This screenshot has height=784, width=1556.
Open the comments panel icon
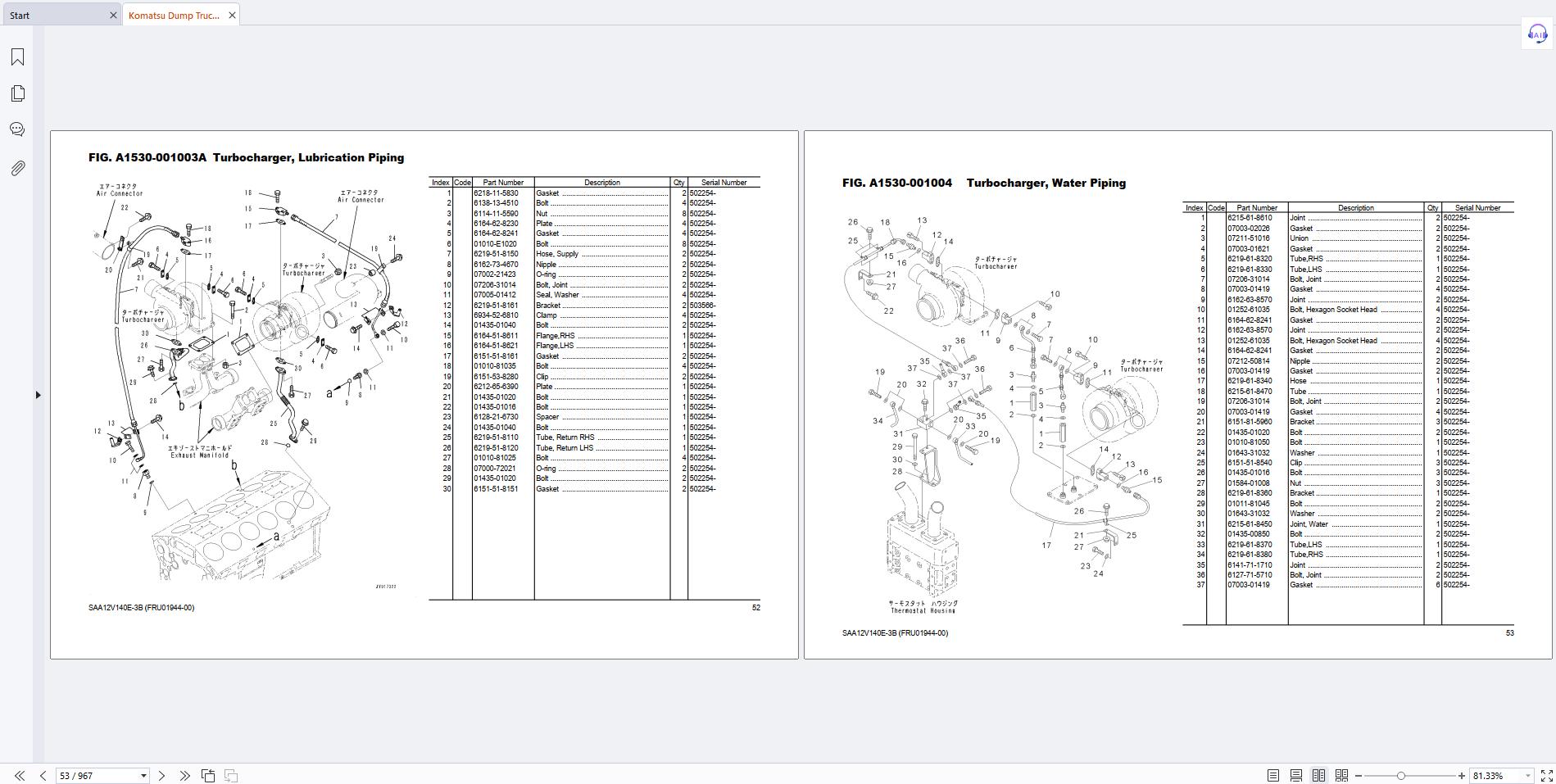pyautogui.click(x=17, y=129)
